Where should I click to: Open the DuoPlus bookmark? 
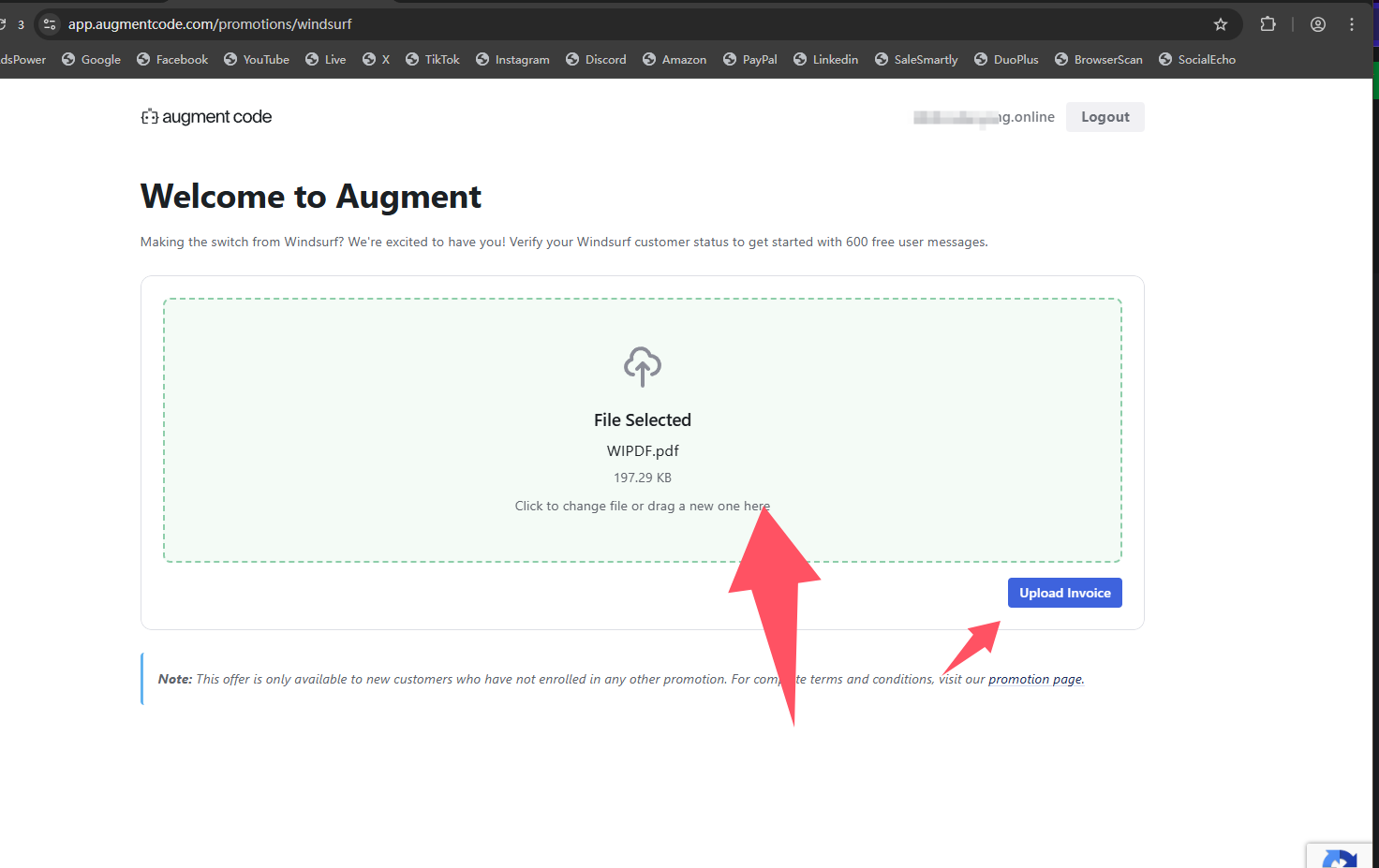[1006, 59]
